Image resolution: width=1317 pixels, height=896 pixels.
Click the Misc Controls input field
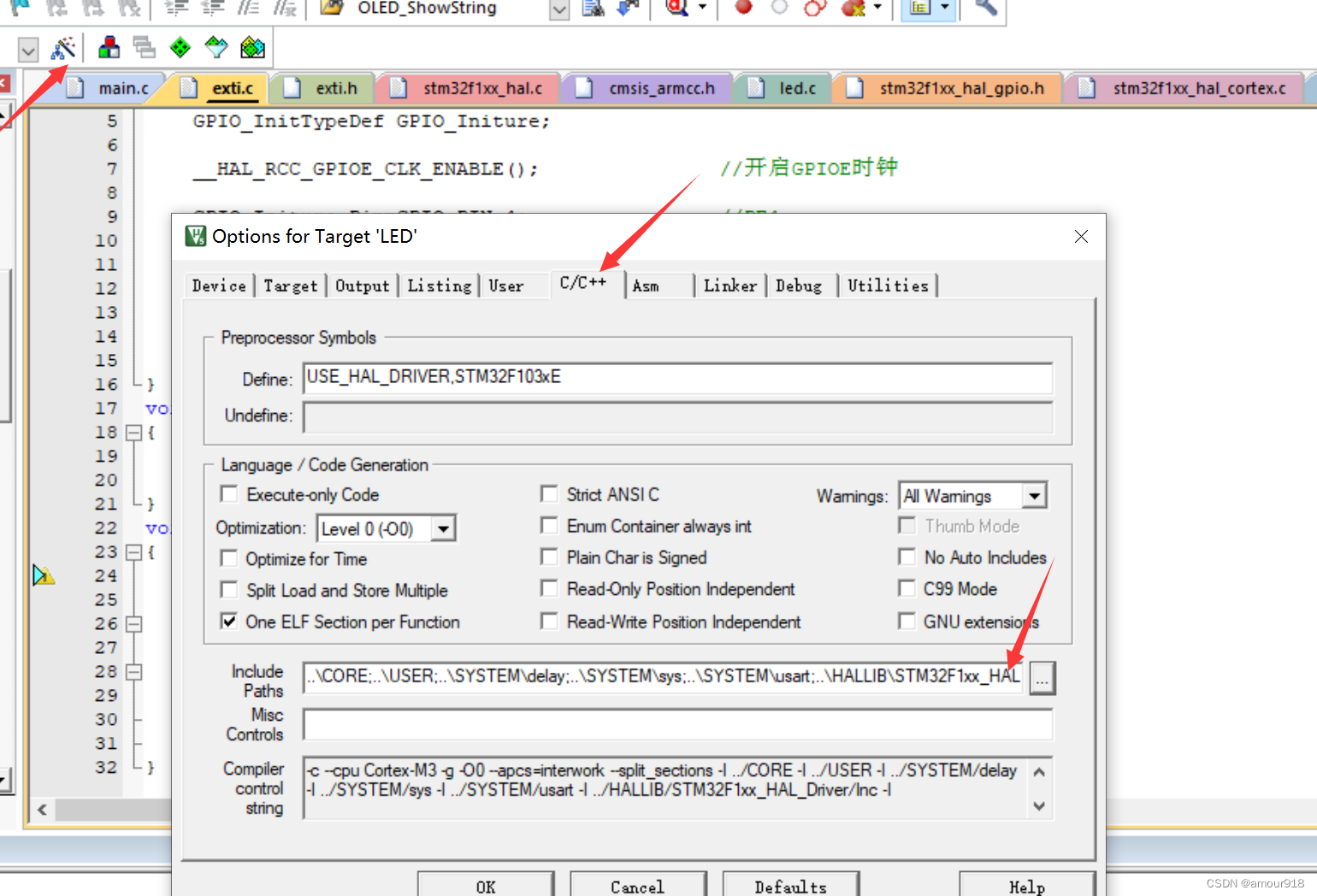[677, 723]
